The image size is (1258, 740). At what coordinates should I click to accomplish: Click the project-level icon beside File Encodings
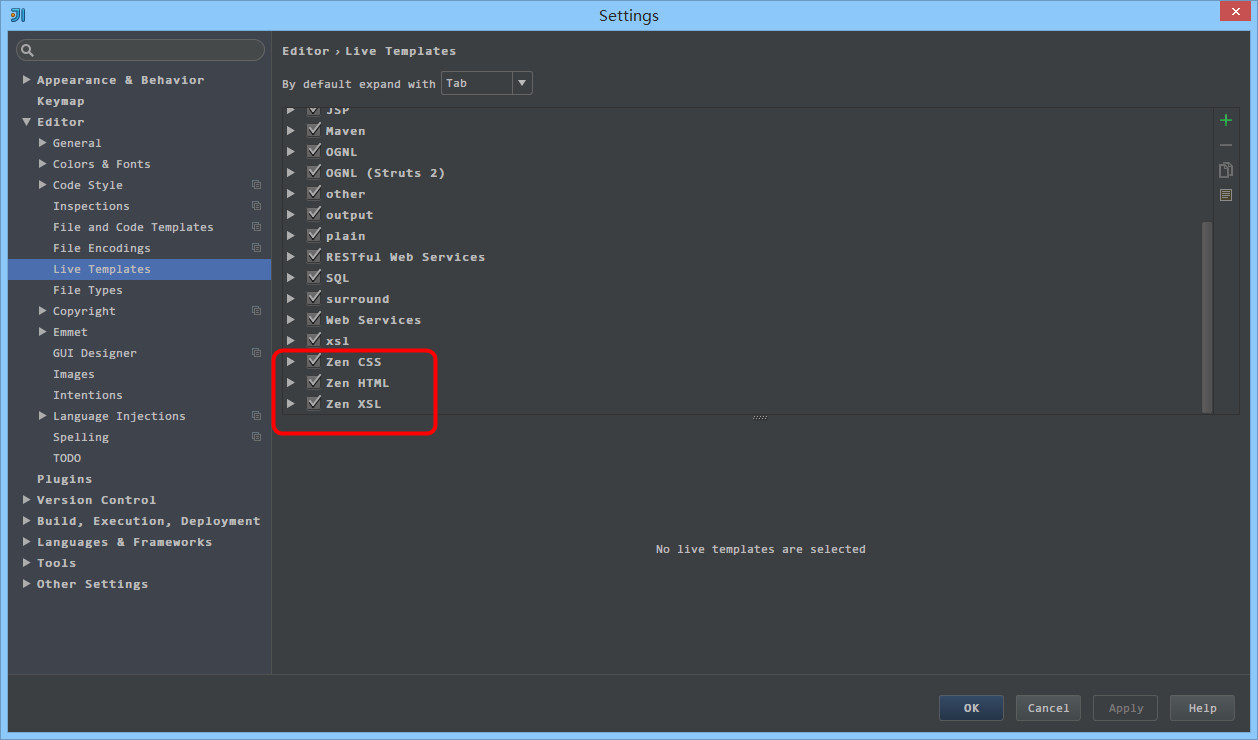click(x=256, y=248)
